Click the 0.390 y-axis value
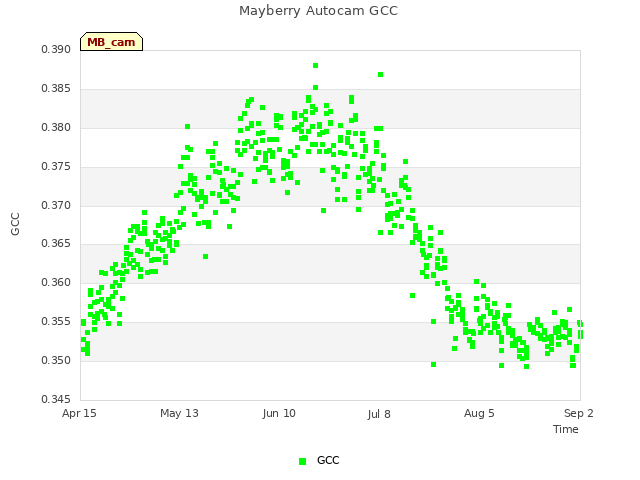Image resolution: width=640 pixels, height=480 pixels. (x=56, y=50)
